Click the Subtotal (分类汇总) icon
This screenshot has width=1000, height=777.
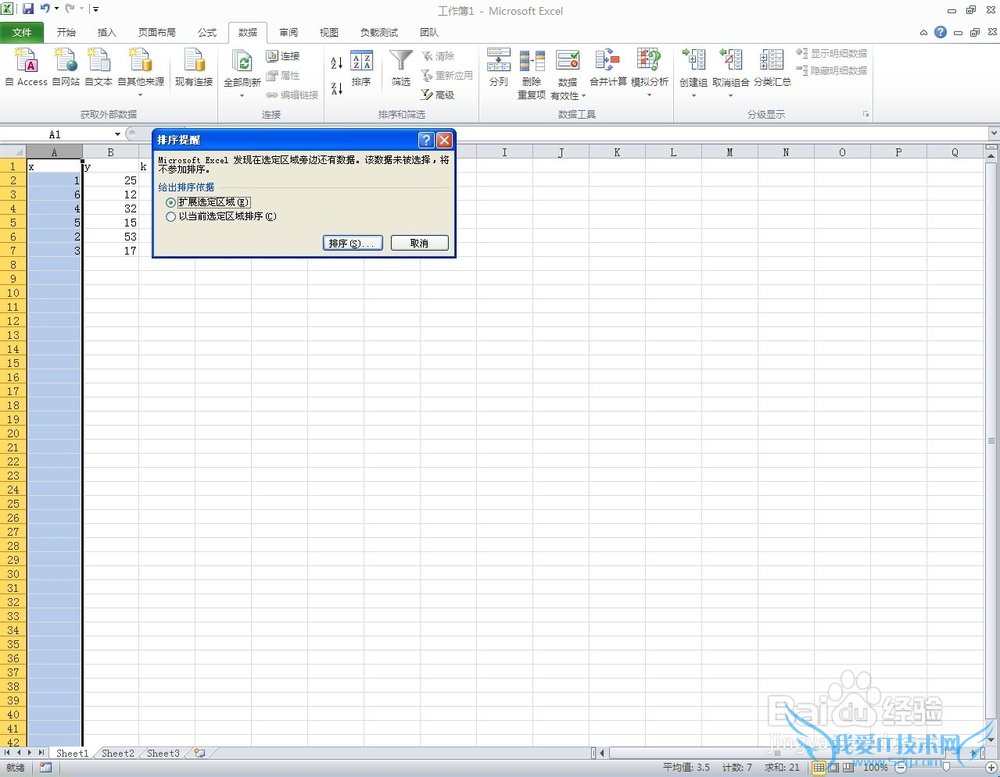pos(772,60)
